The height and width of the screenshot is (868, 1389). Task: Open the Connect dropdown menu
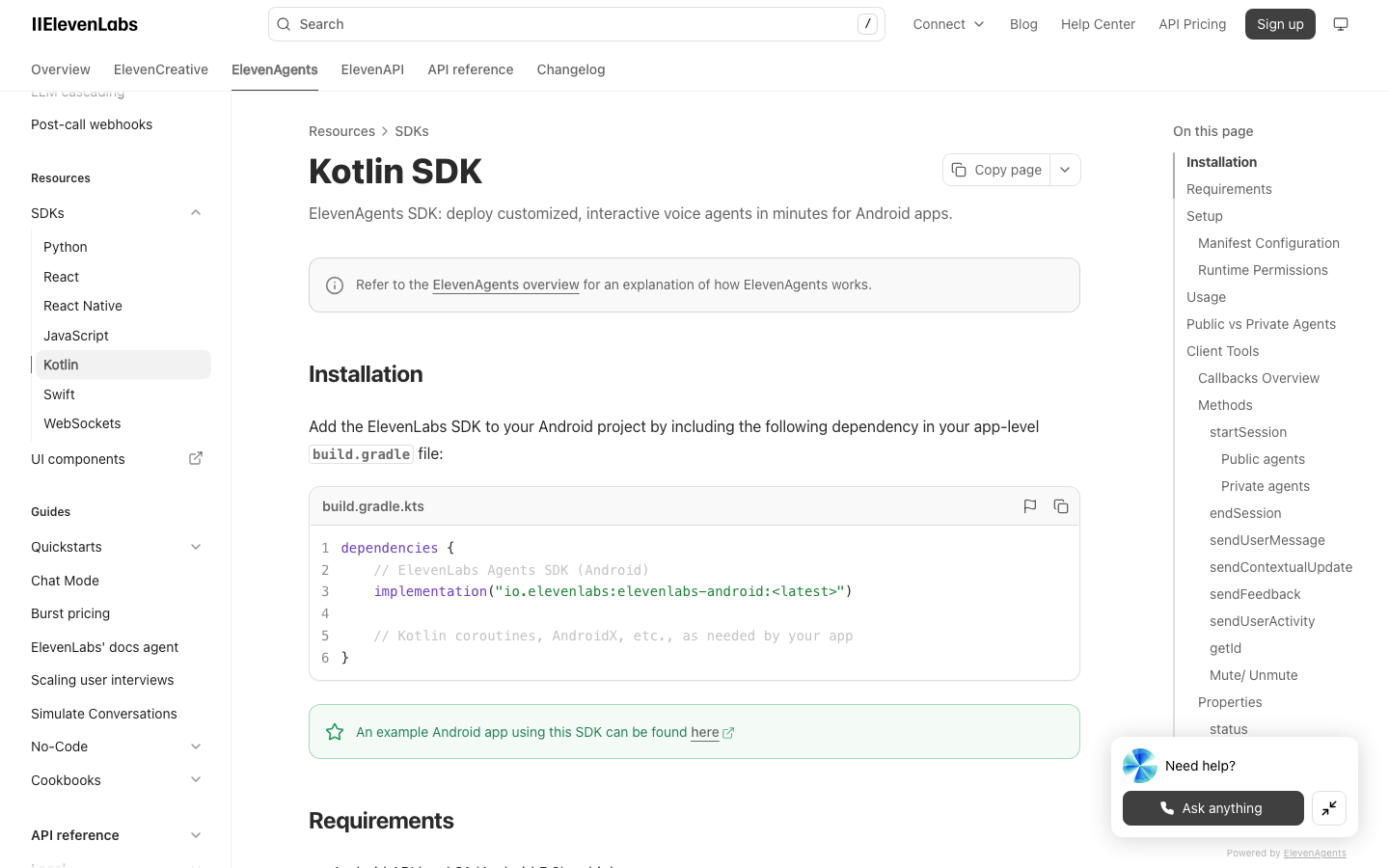pyautogui.click(x=948, y=24)
